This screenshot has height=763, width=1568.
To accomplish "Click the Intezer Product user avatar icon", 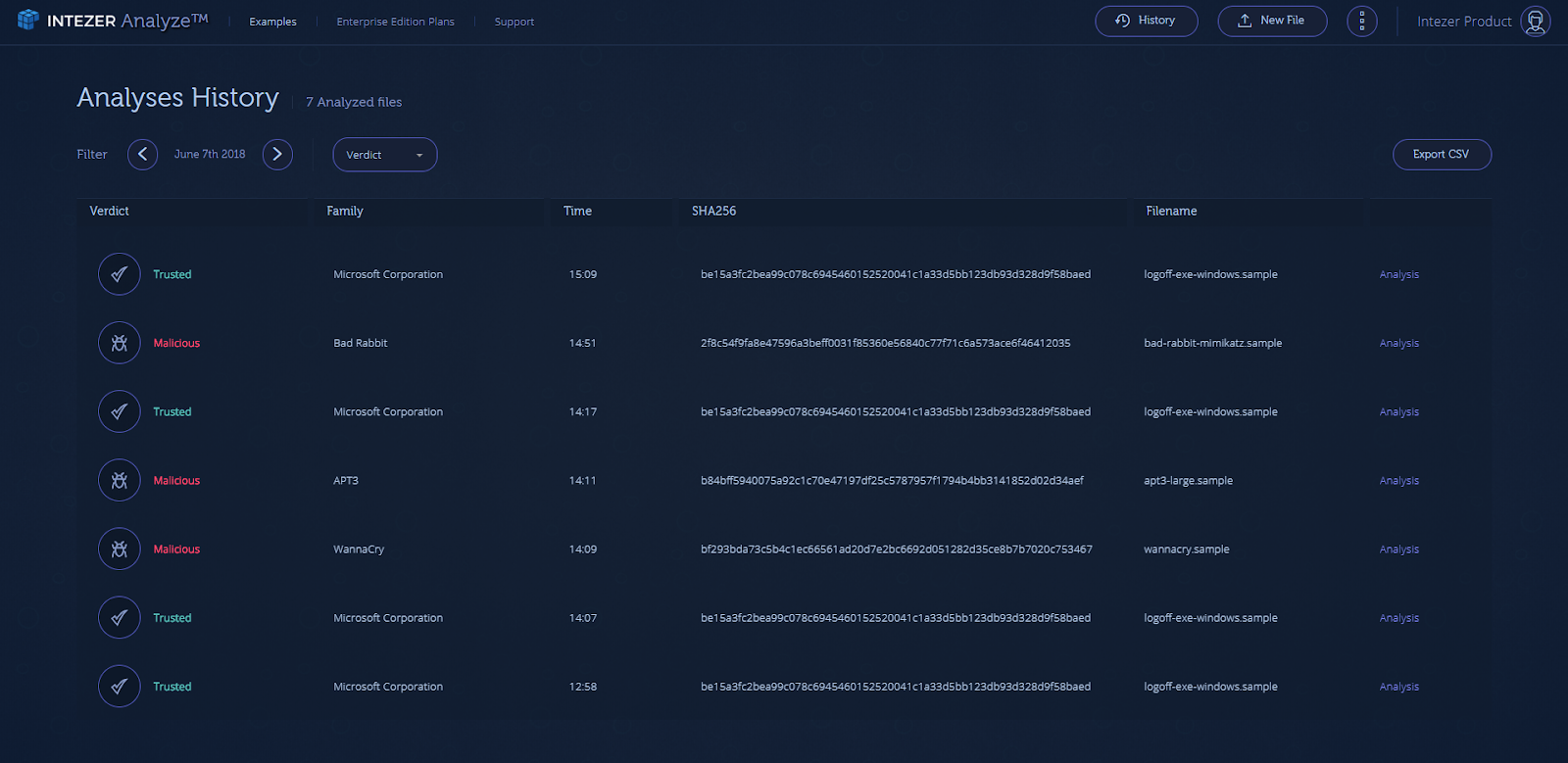I will [1535, 21].
